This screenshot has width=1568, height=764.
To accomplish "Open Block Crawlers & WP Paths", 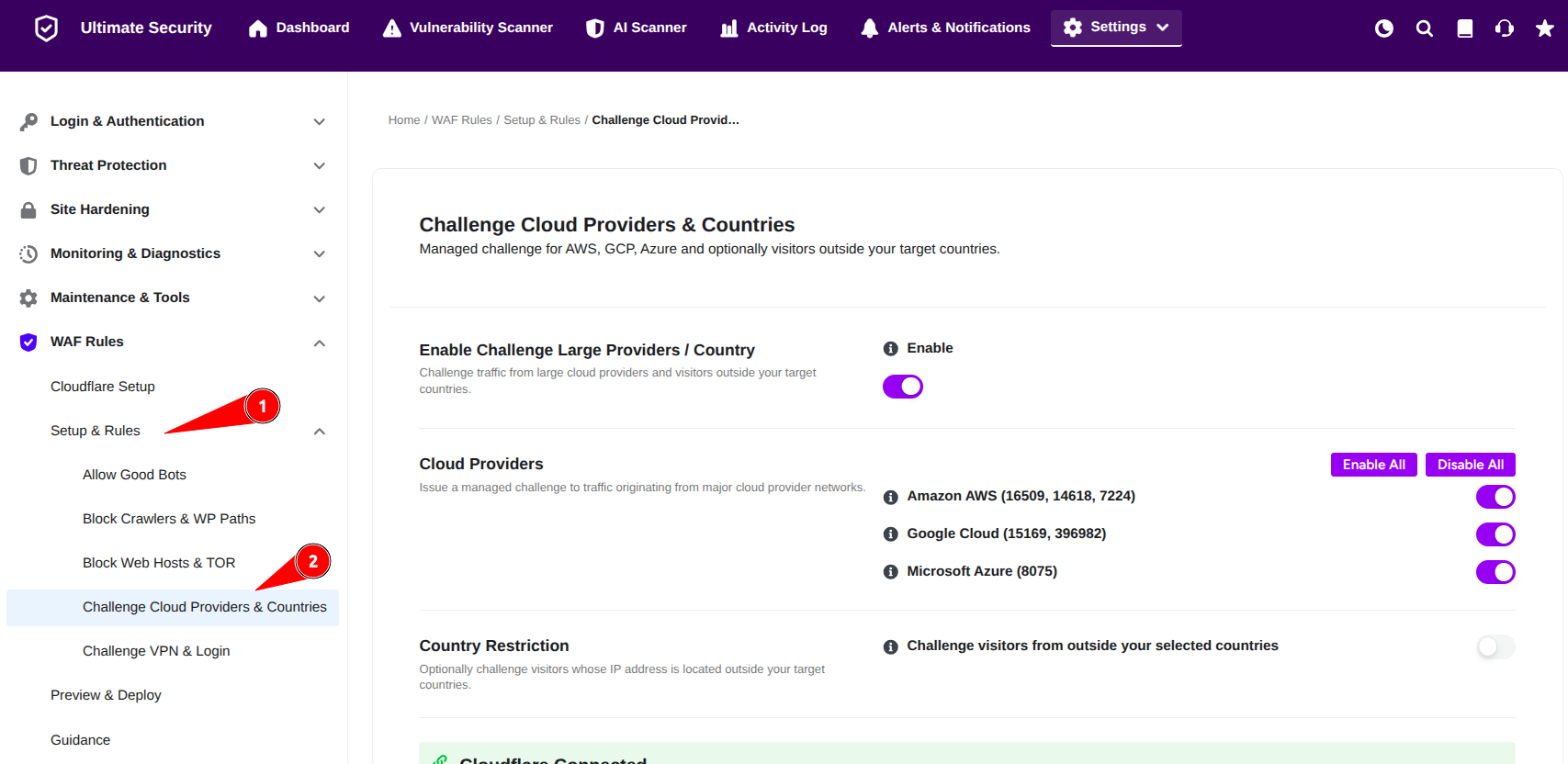I will coord(169,519).
